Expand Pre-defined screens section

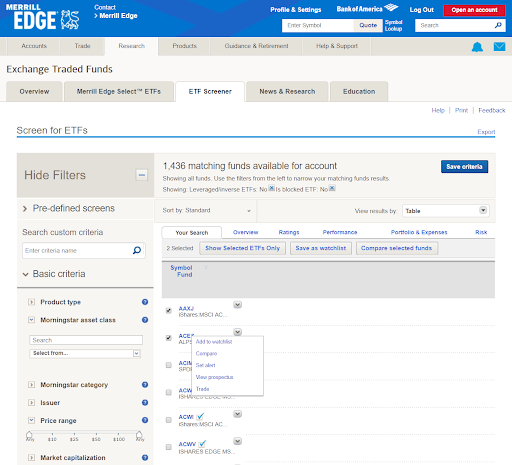point(25,209)
